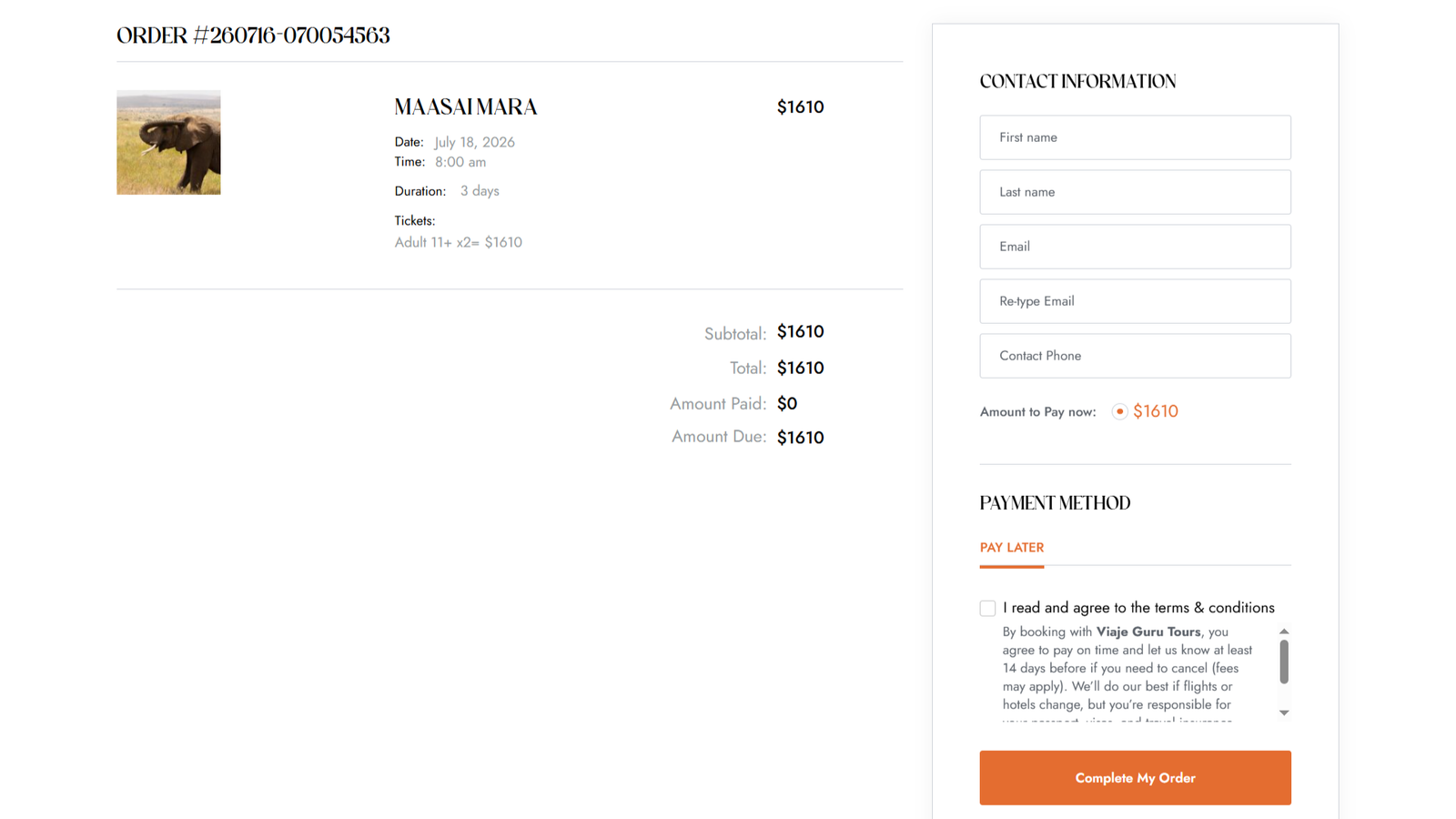Screen dimensions: 1456x819
Task: Select the Contact Phone field
Action: (x=1135, y=356)
